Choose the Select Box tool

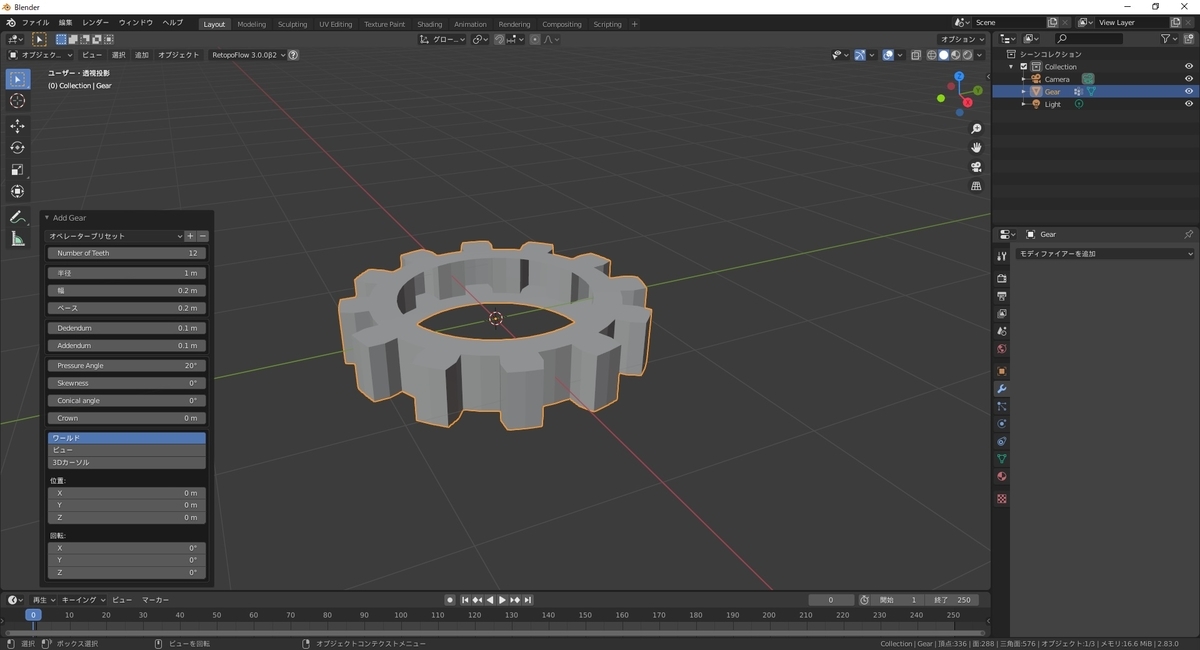point(18,79)
